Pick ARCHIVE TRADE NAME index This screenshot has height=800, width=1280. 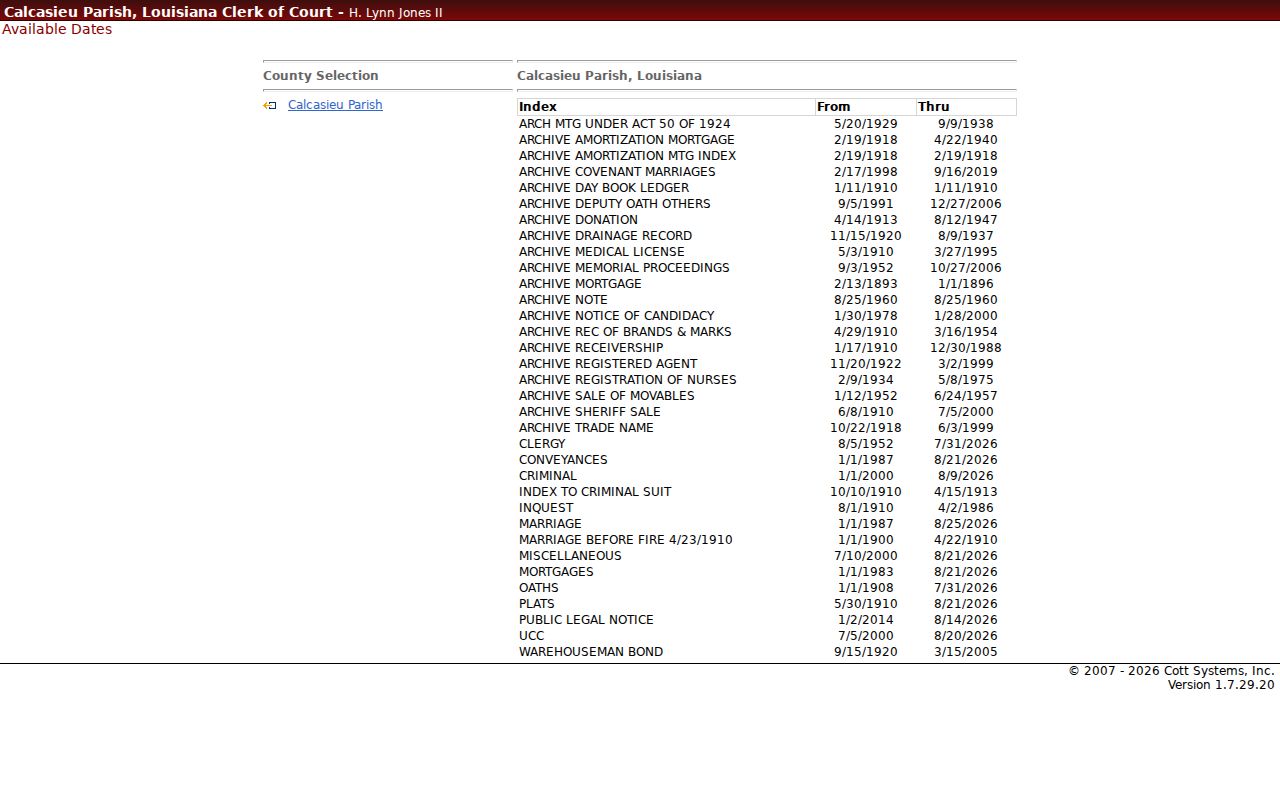pyautogui.click(x=586, y=428)
